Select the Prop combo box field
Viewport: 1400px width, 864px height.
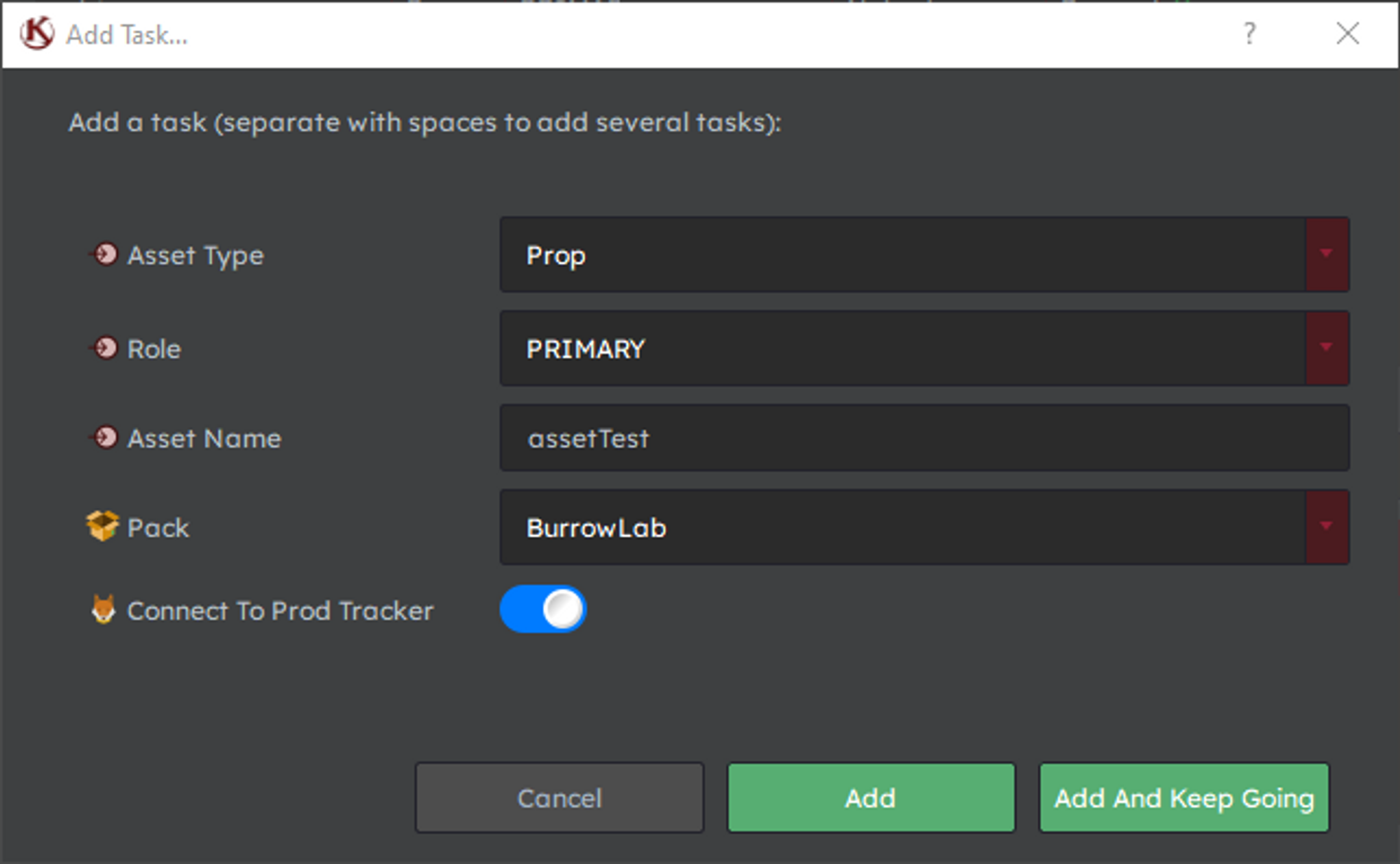[x=924, y=254]
